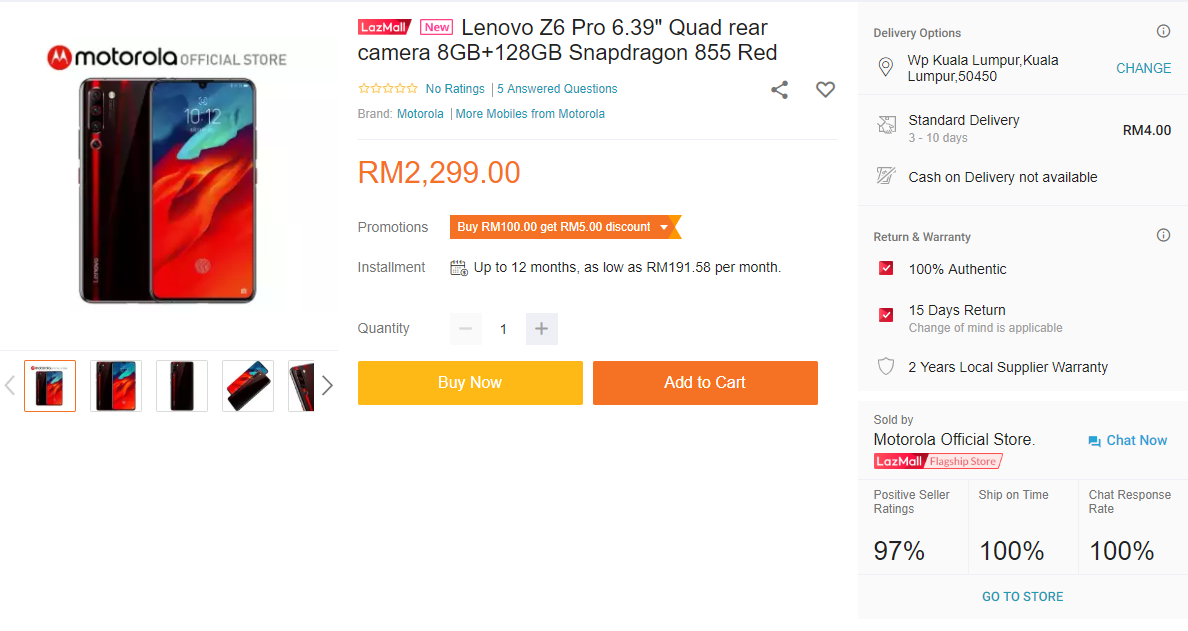Toggle the 100% Authentic checkbox
Viewport: 1188px width, 631px height.
886,269
